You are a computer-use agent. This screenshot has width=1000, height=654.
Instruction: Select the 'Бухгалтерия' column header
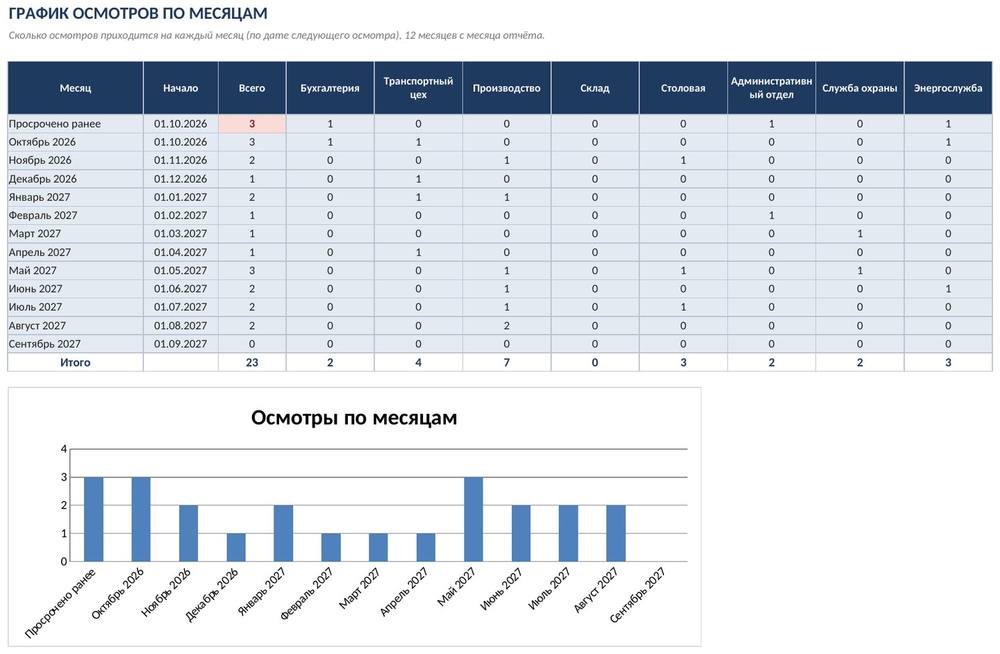pos(330,88)
